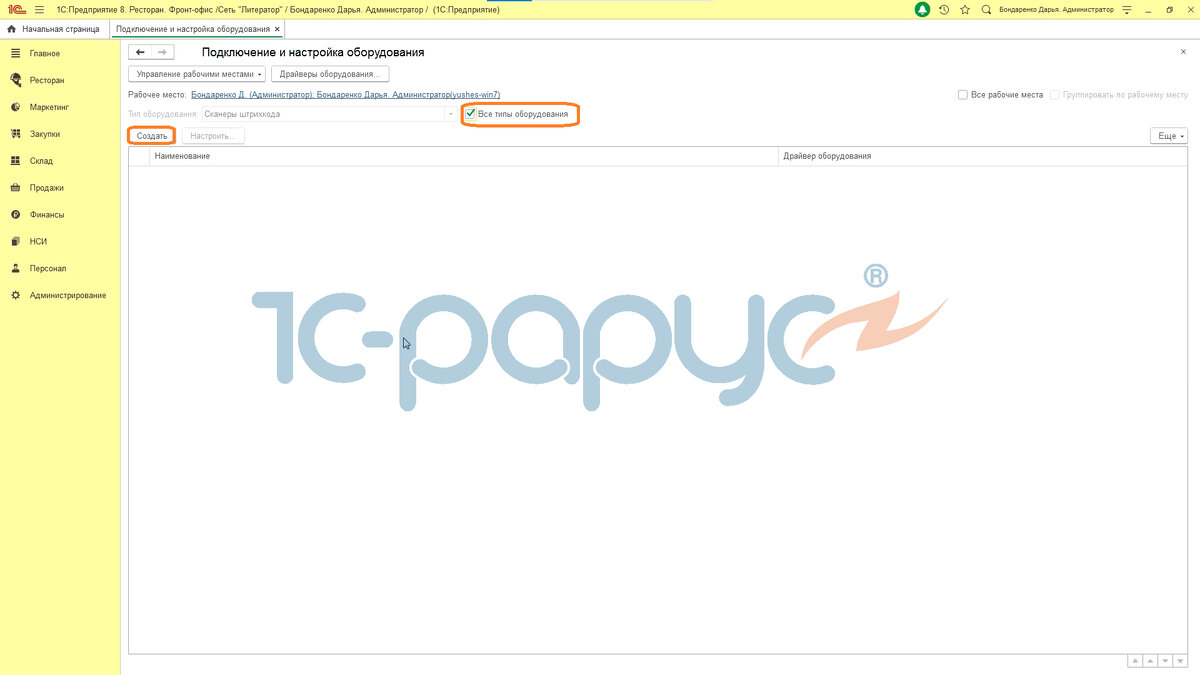Click Драйверы оборудования... button
The image size is (1200, 675).
coord(330,74)
